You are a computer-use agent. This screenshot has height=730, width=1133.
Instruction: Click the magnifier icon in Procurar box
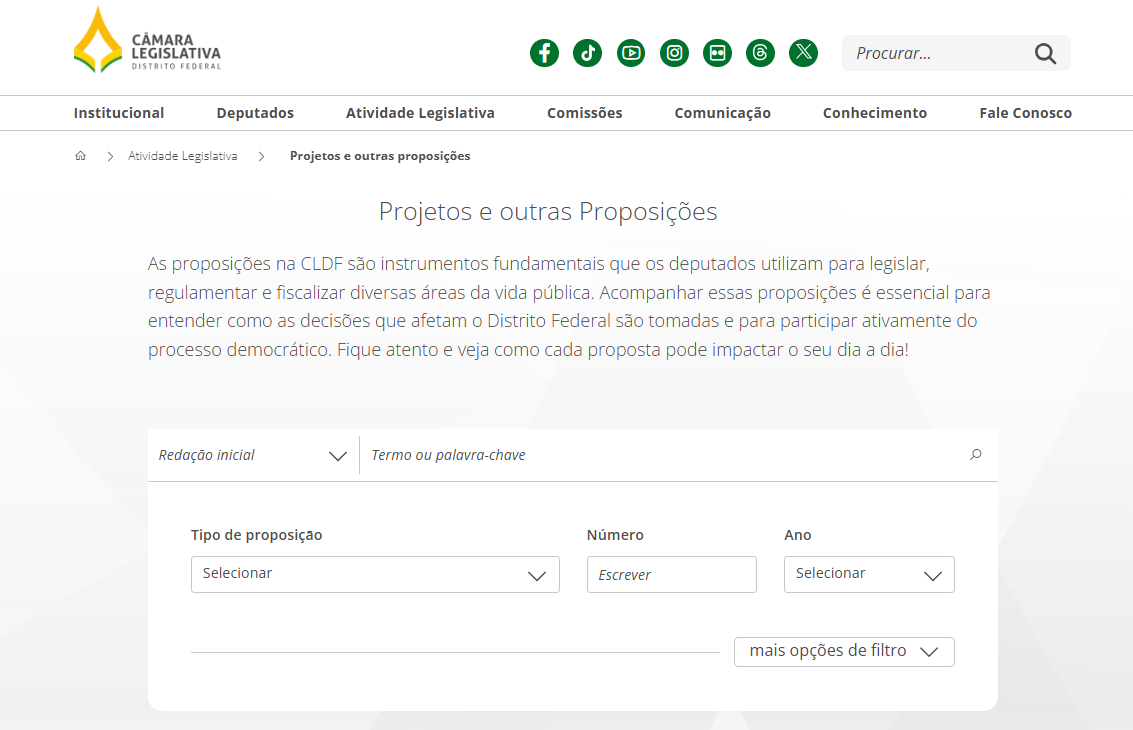1045,54
